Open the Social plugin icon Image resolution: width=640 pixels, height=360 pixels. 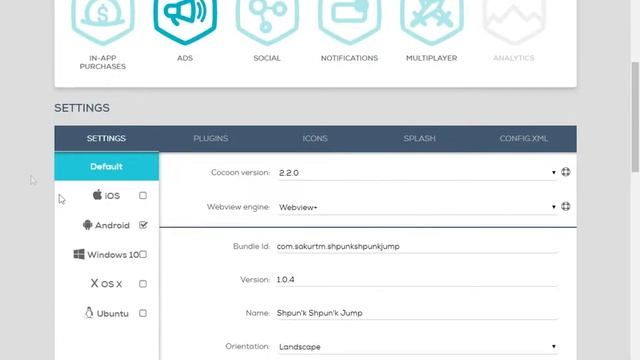267,21
